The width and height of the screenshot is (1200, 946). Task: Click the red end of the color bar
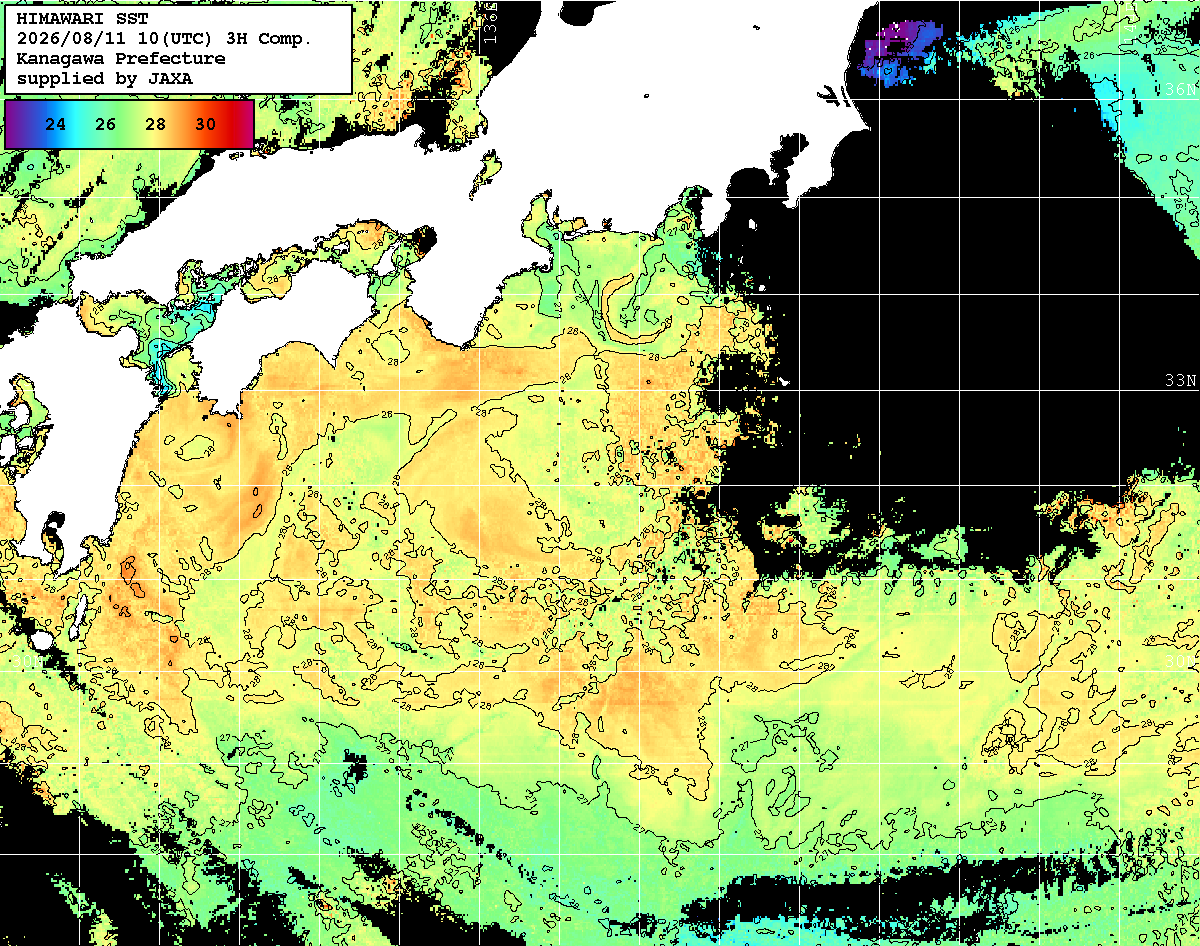click(242, 124)
